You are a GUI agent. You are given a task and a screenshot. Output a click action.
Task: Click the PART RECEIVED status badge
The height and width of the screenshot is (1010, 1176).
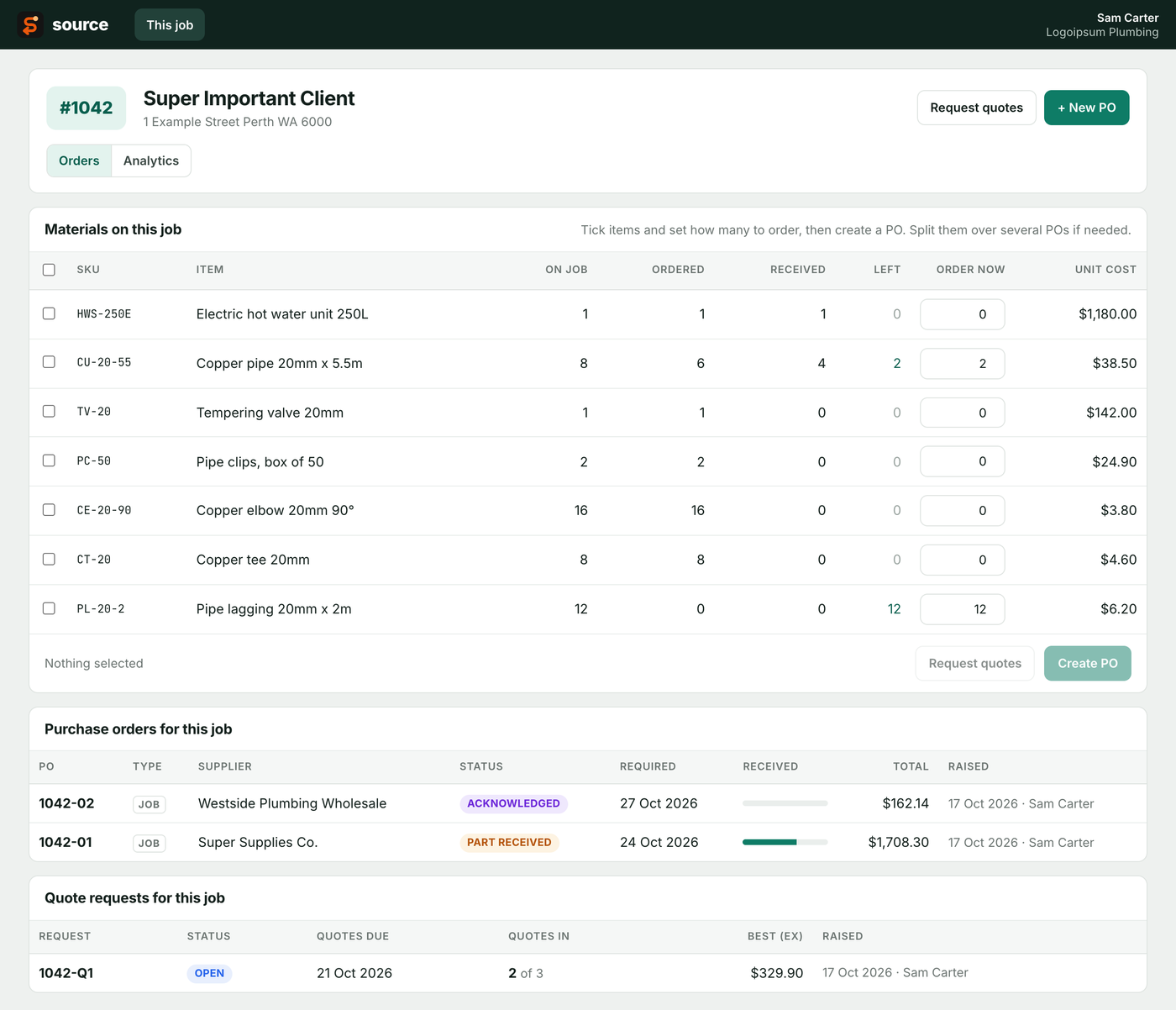(x=509, y=842)
